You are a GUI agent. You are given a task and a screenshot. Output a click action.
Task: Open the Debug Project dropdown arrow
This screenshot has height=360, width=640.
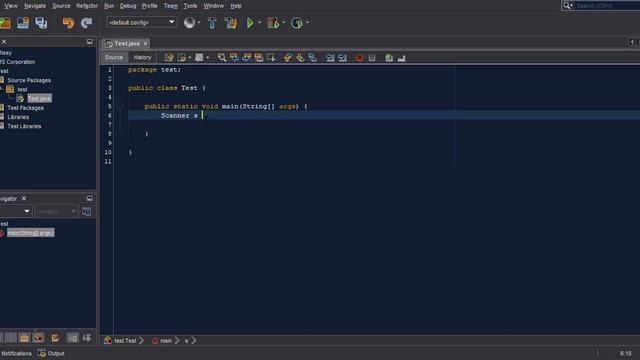pos(284,23)
